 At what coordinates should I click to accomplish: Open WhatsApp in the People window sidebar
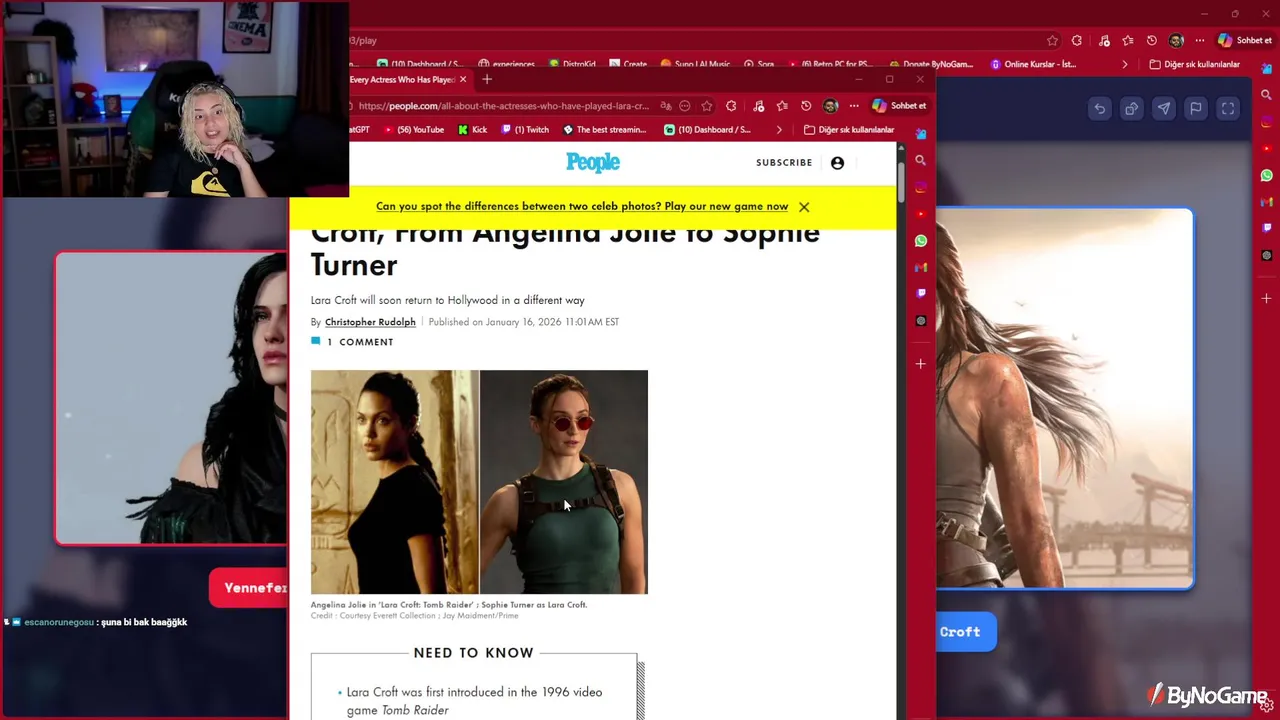coord(921,241)
